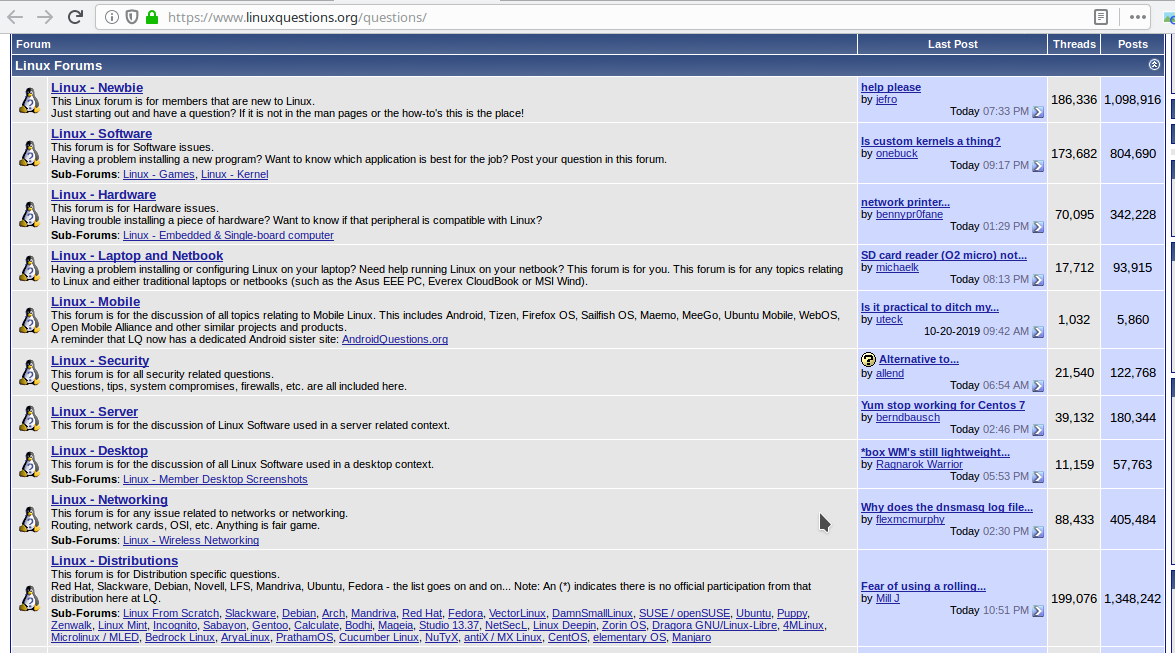Click the go-to-last-post arrow for Fear of using a rolling...
The height and width of the screenshot is (653, 1175).
1038,610
